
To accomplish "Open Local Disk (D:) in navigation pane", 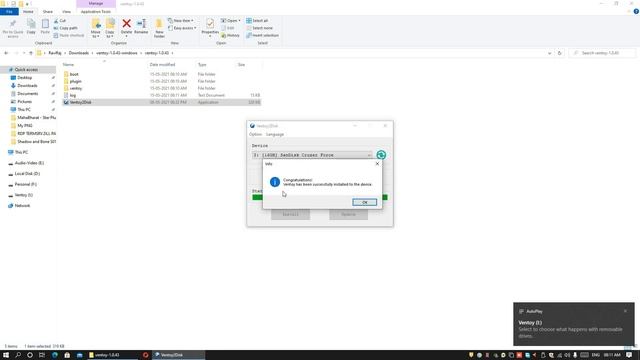I will click(x=27, y=173).
